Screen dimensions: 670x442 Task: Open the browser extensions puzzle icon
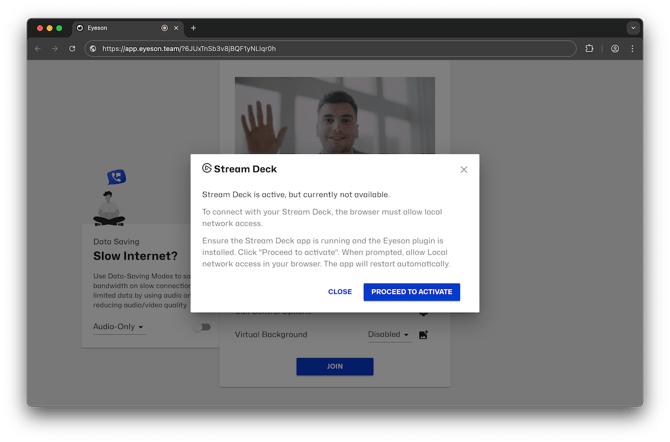click(589, 49)
